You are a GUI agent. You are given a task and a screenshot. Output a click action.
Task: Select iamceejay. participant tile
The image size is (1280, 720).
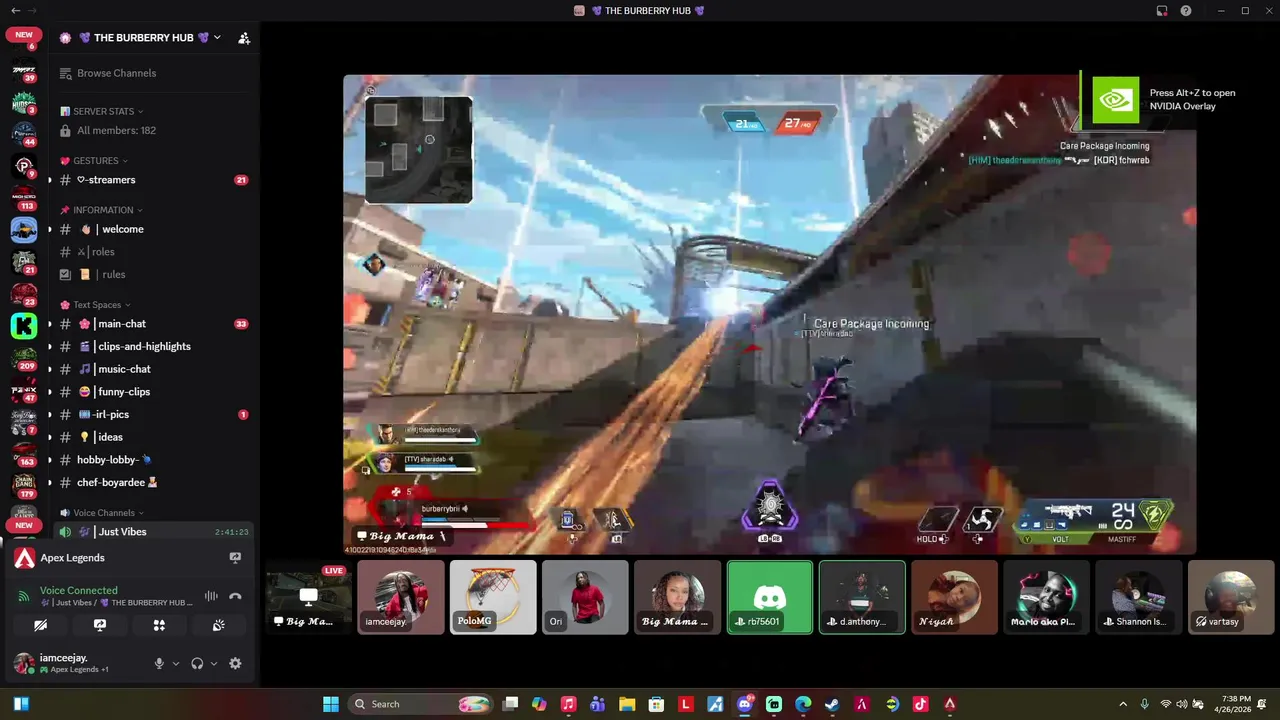[401, 597]
